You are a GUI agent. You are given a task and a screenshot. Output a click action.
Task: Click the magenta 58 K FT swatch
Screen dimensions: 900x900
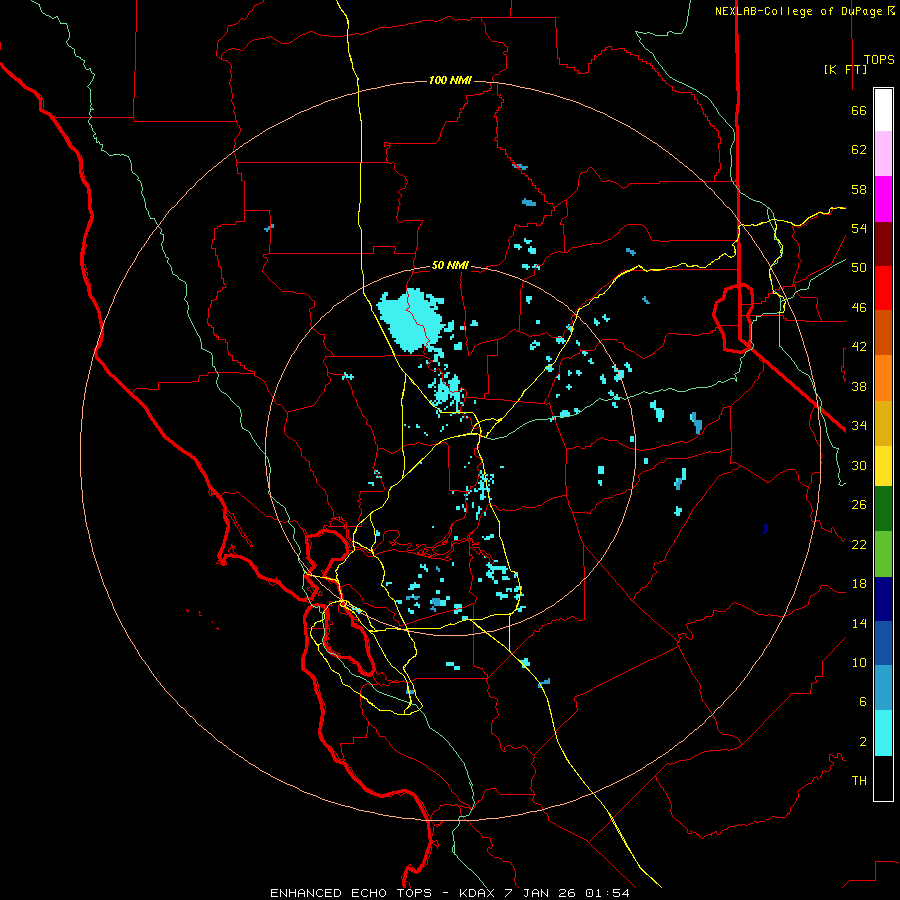pos(883,199)
